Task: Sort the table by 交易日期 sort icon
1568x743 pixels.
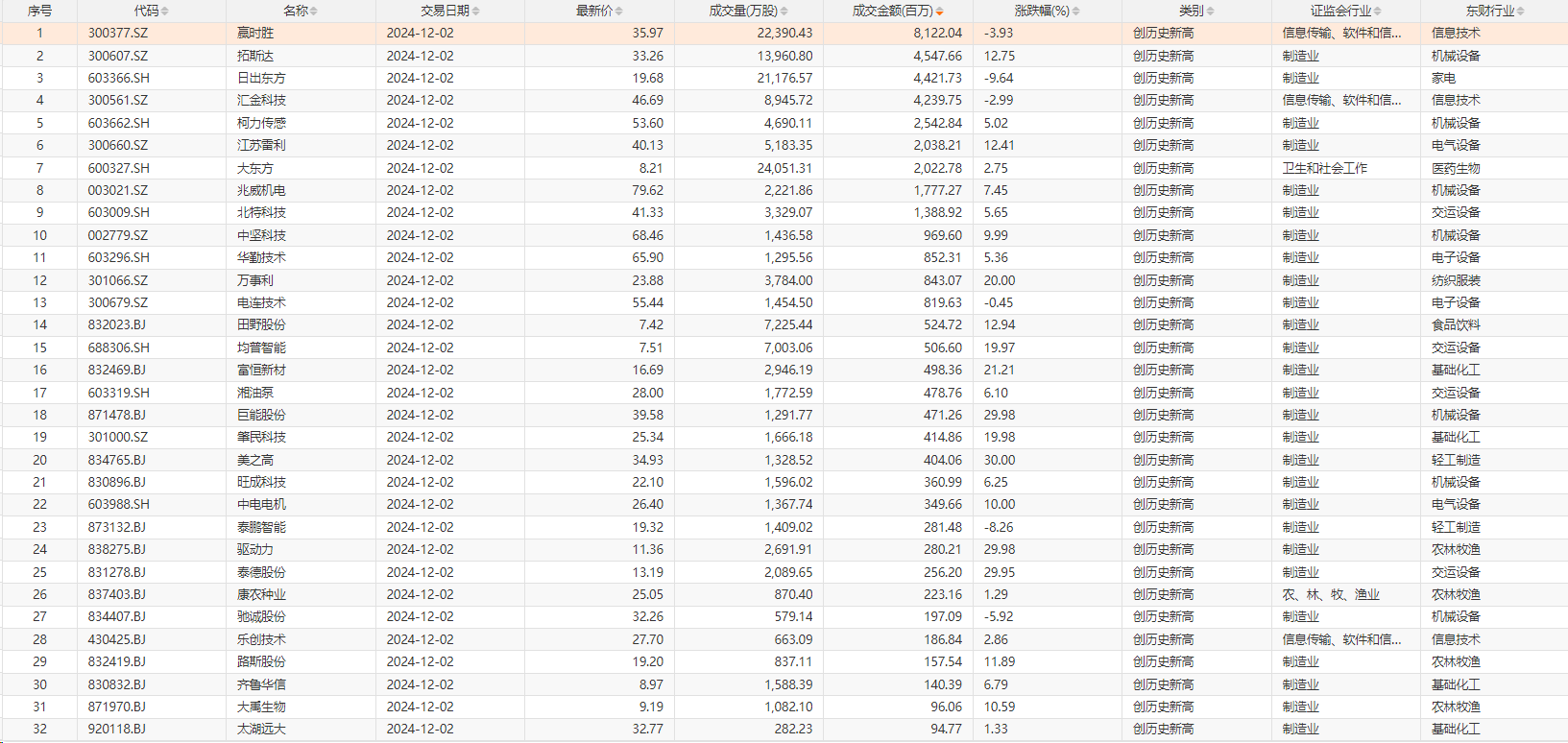Action: [x=476, y=12]
